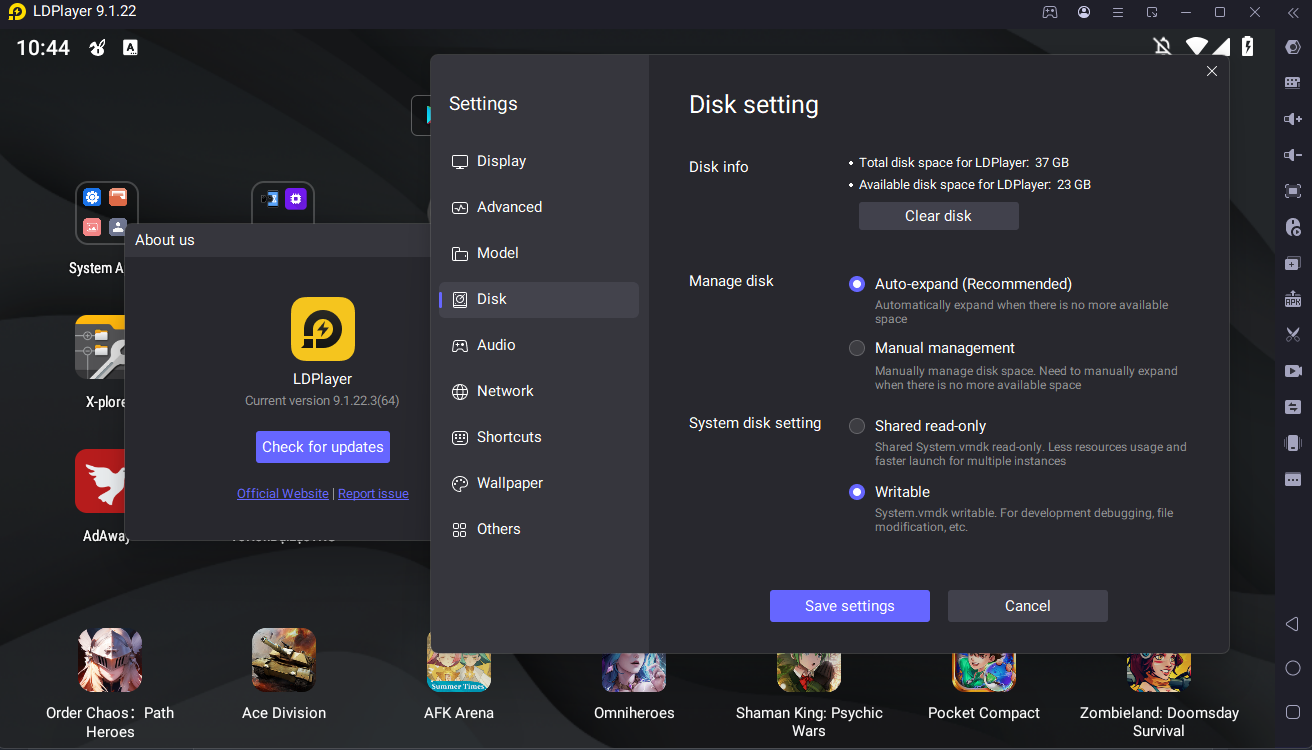Toggle fullscreen from the sidebar
This screenshot has width=1312, height=750.
point(1292,191)
